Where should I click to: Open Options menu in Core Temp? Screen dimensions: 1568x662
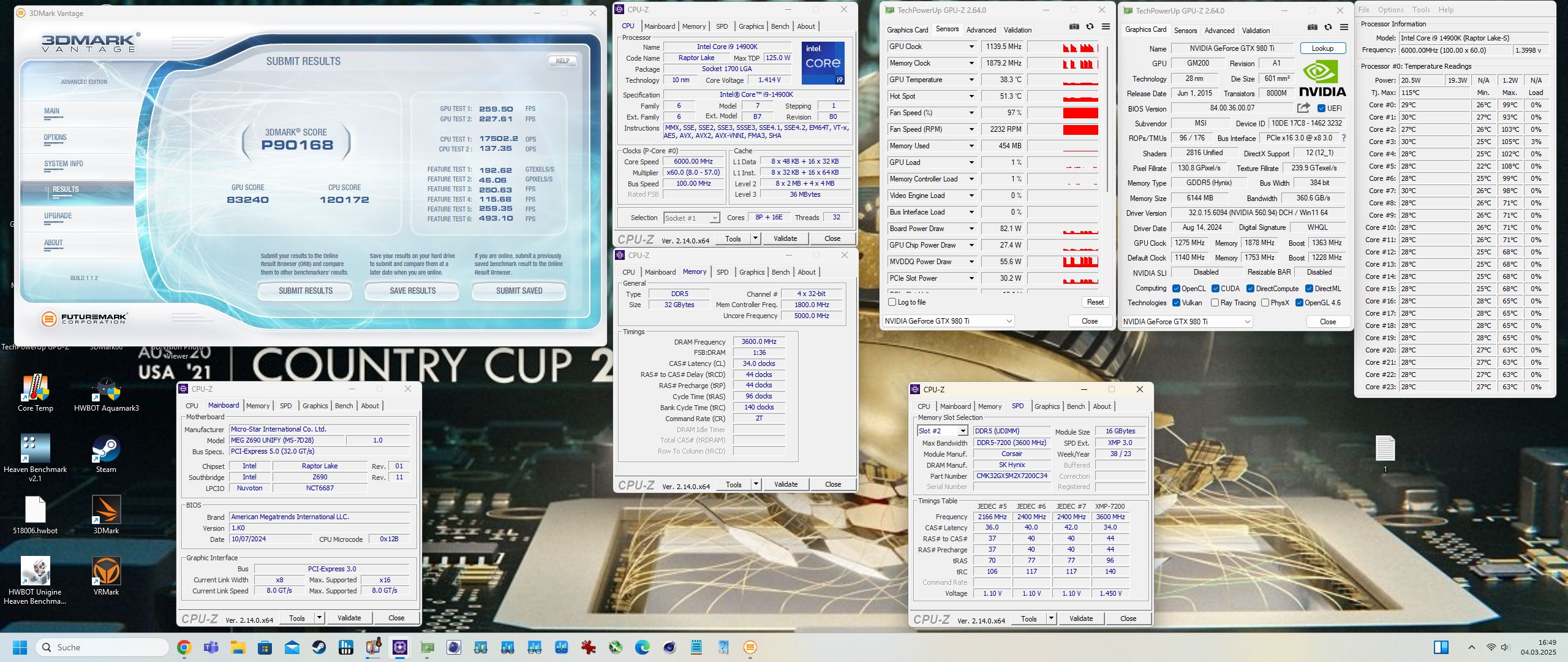pos(1390,10)
